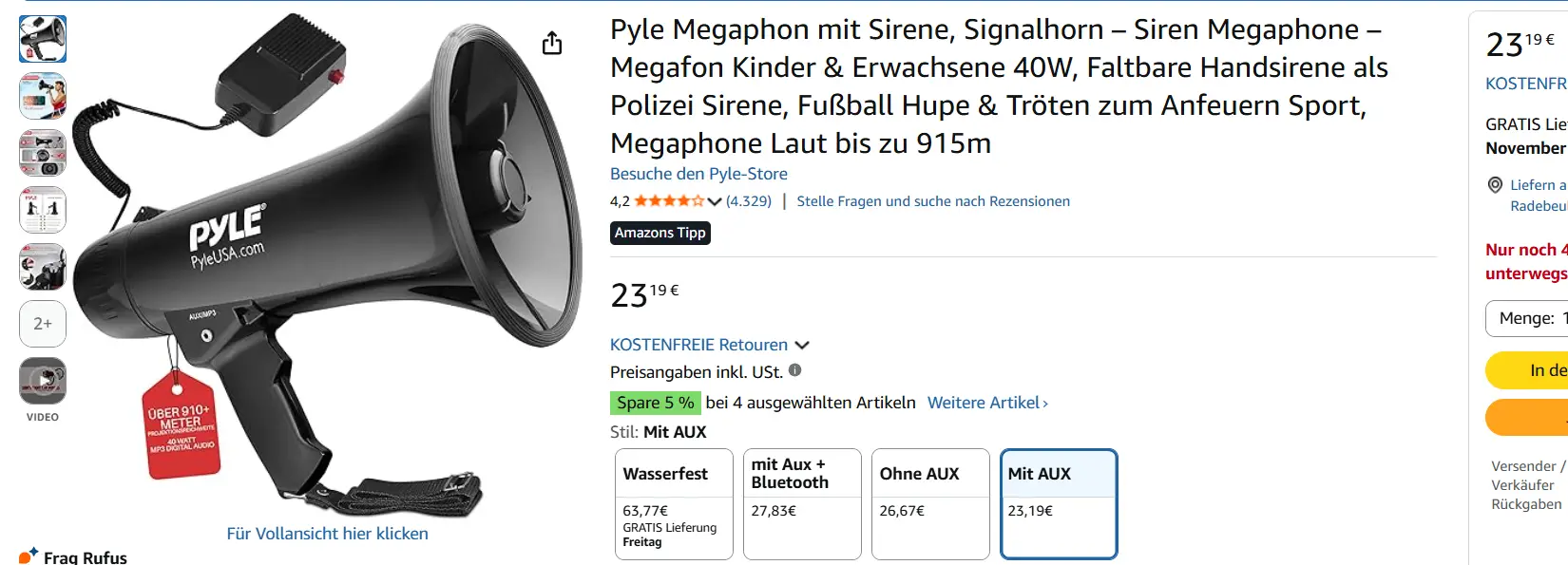
Task: Choose the mit Aux + Bluetooth style
Action: pos(802,504)
